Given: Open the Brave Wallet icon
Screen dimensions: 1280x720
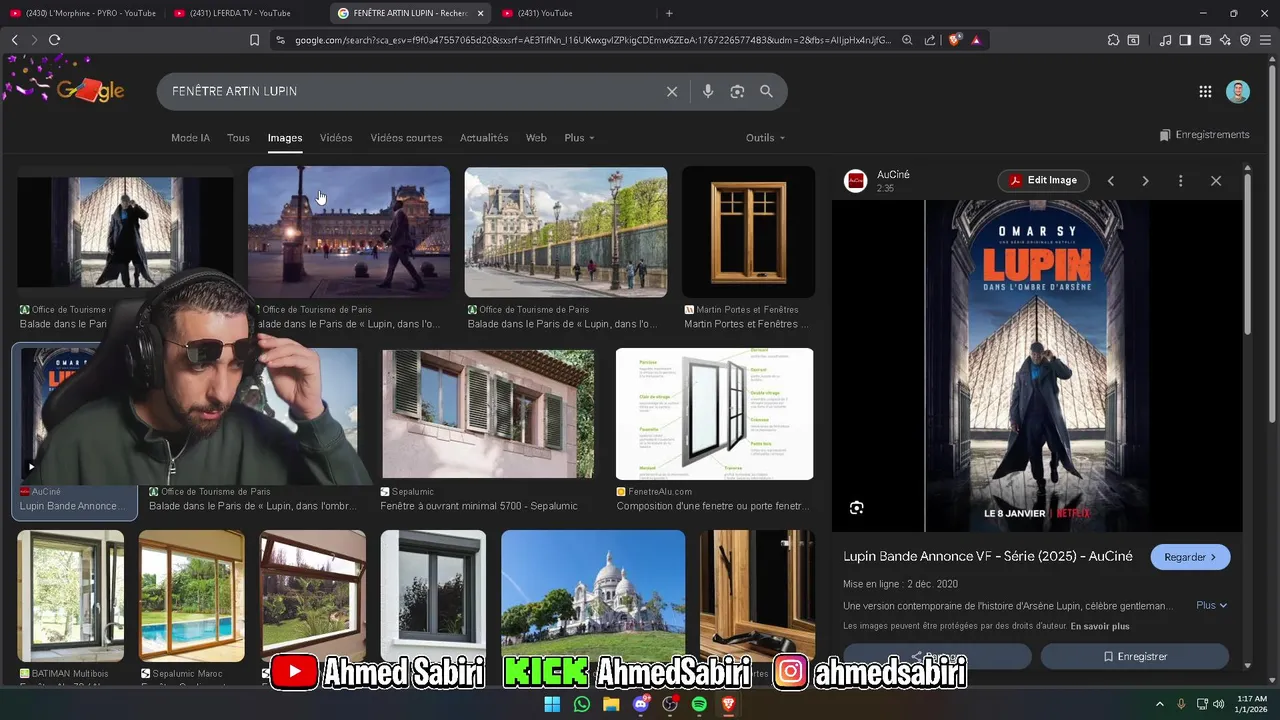Looking at the screenshot, I should (x=1205, y=40).
